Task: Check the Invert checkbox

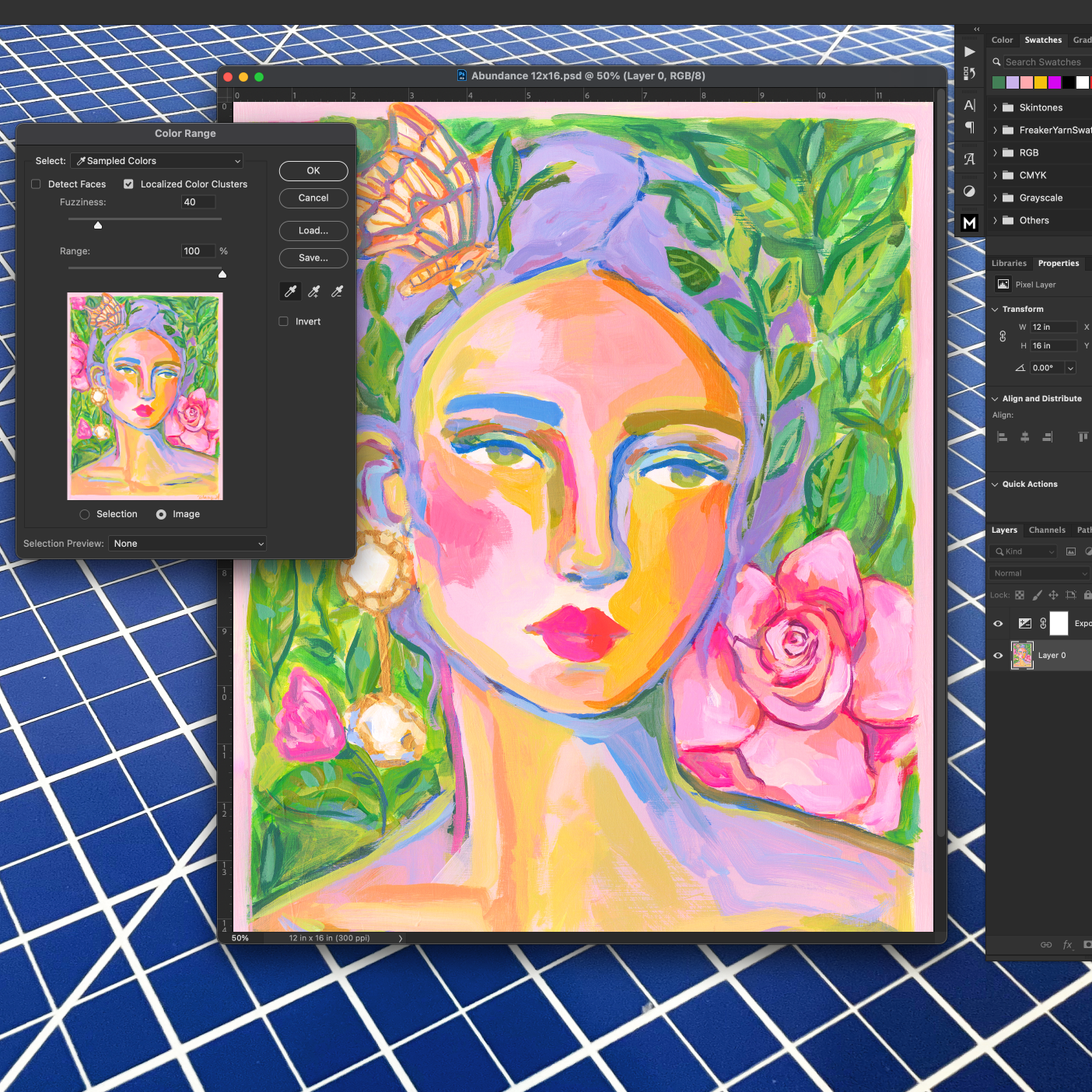Action: pyautogui.click(x=284, y=321)
